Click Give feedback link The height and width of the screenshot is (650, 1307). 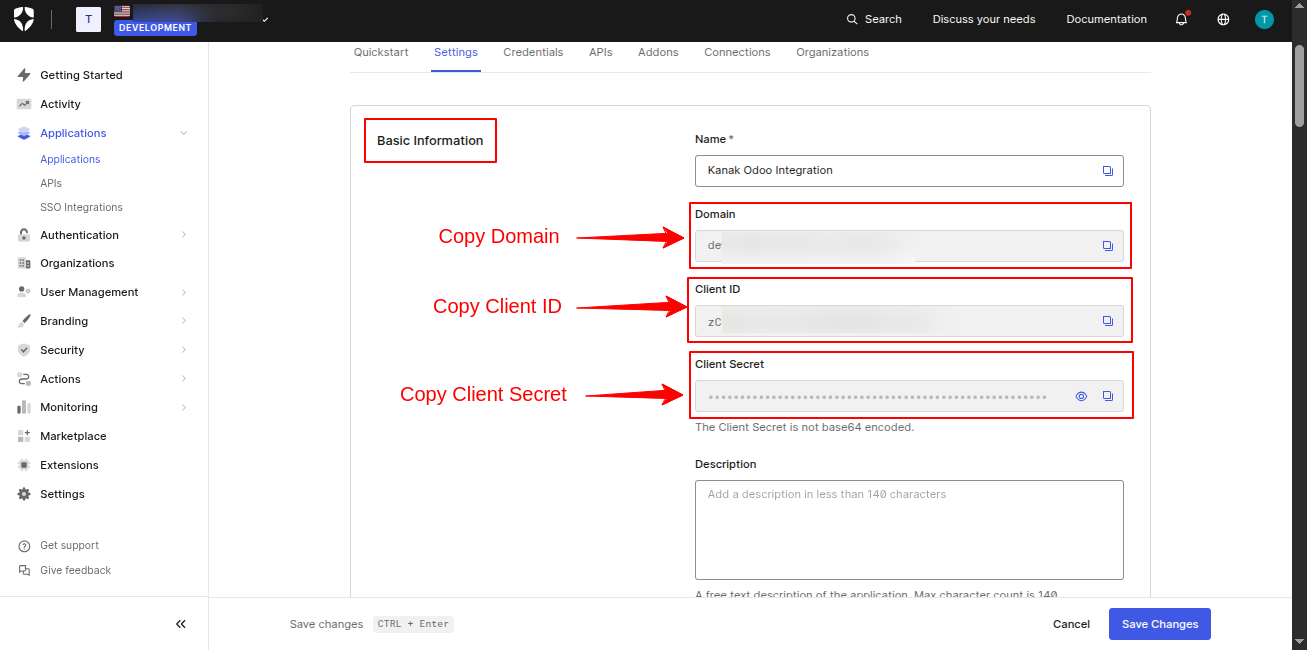point(75,570)
